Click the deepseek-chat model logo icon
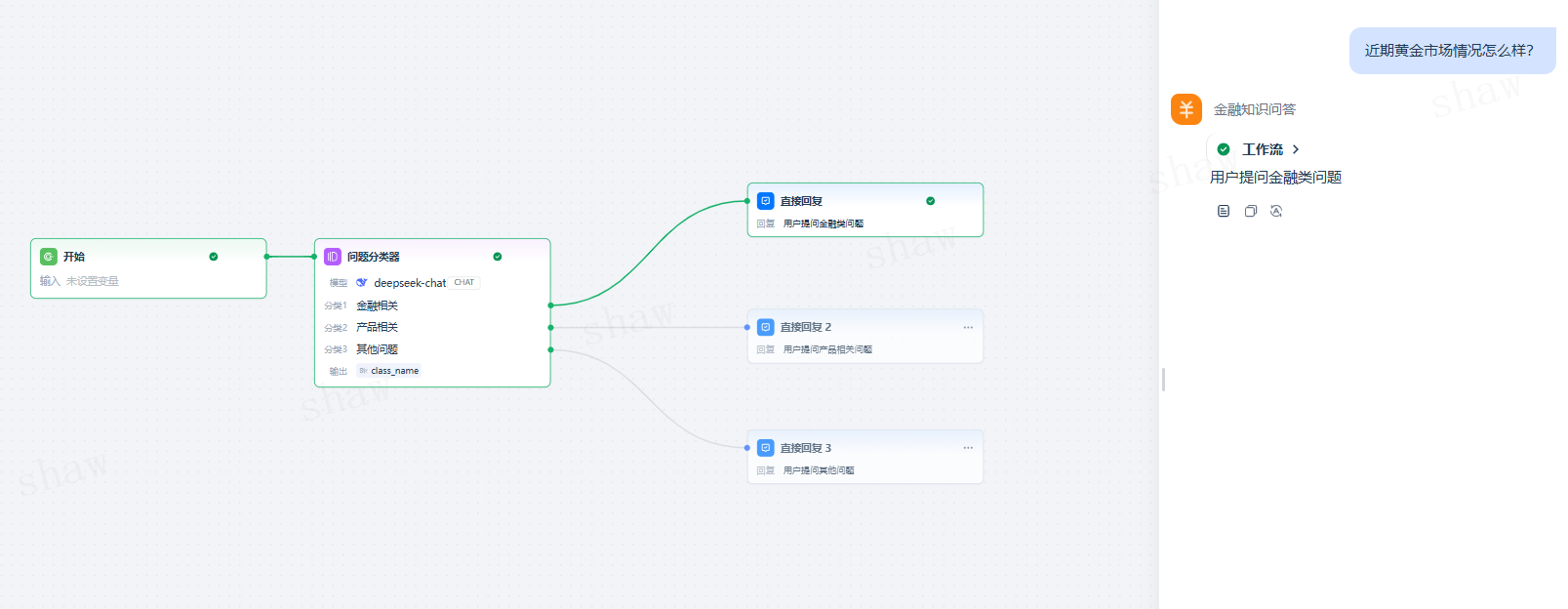Screen dimensions: 1568x609 362,283
